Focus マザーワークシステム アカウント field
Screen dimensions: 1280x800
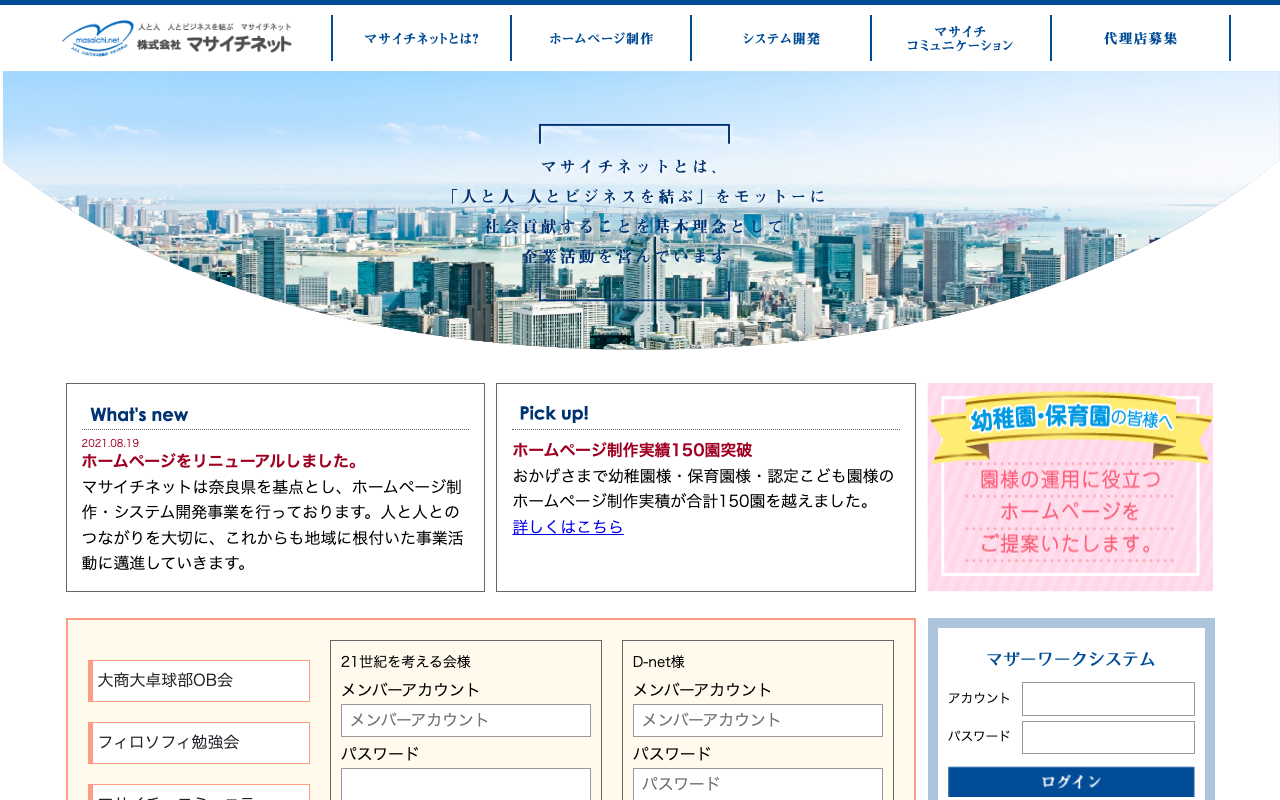pyautogui.click(x=1108, y=699)
